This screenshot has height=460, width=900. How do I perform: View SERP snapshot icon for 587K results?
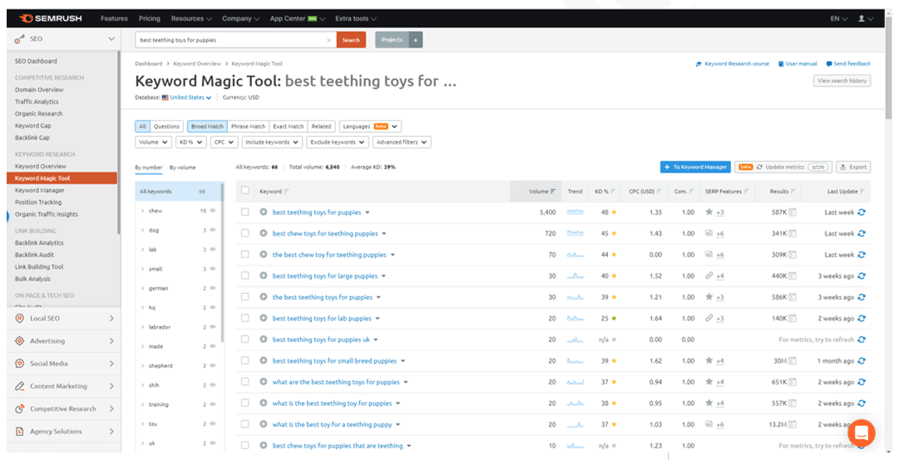[793, 212]
